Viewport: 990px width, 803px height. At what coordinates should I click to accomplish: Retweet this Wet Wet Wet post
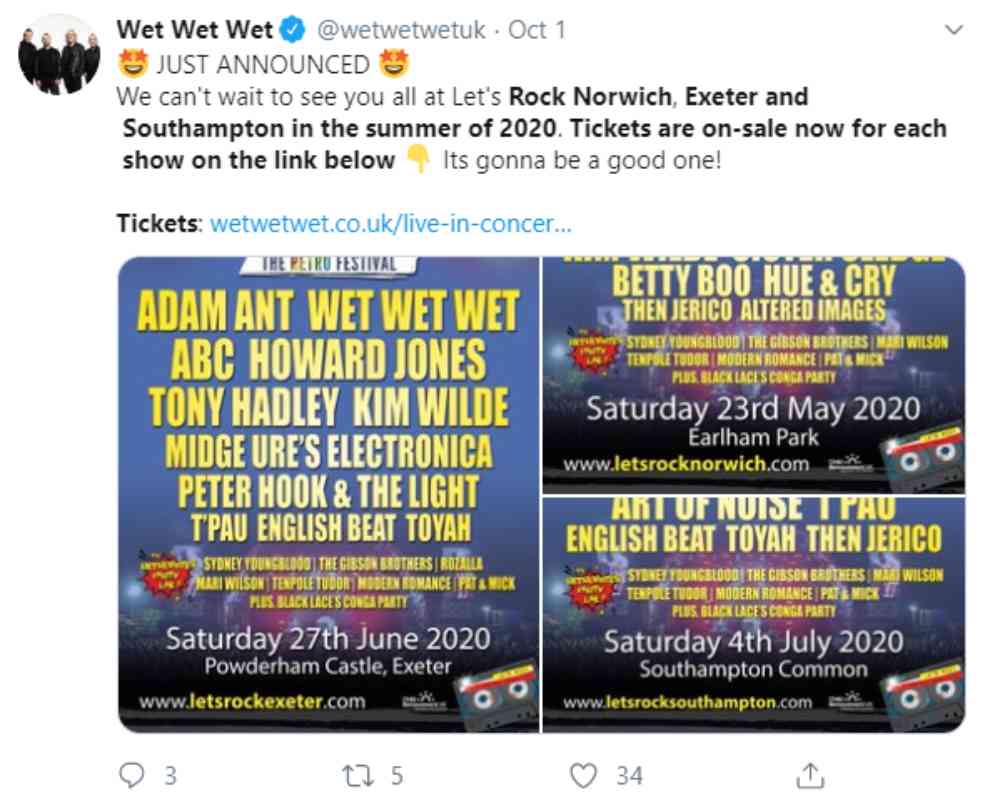pyautogui.click(x=357, y=776)
